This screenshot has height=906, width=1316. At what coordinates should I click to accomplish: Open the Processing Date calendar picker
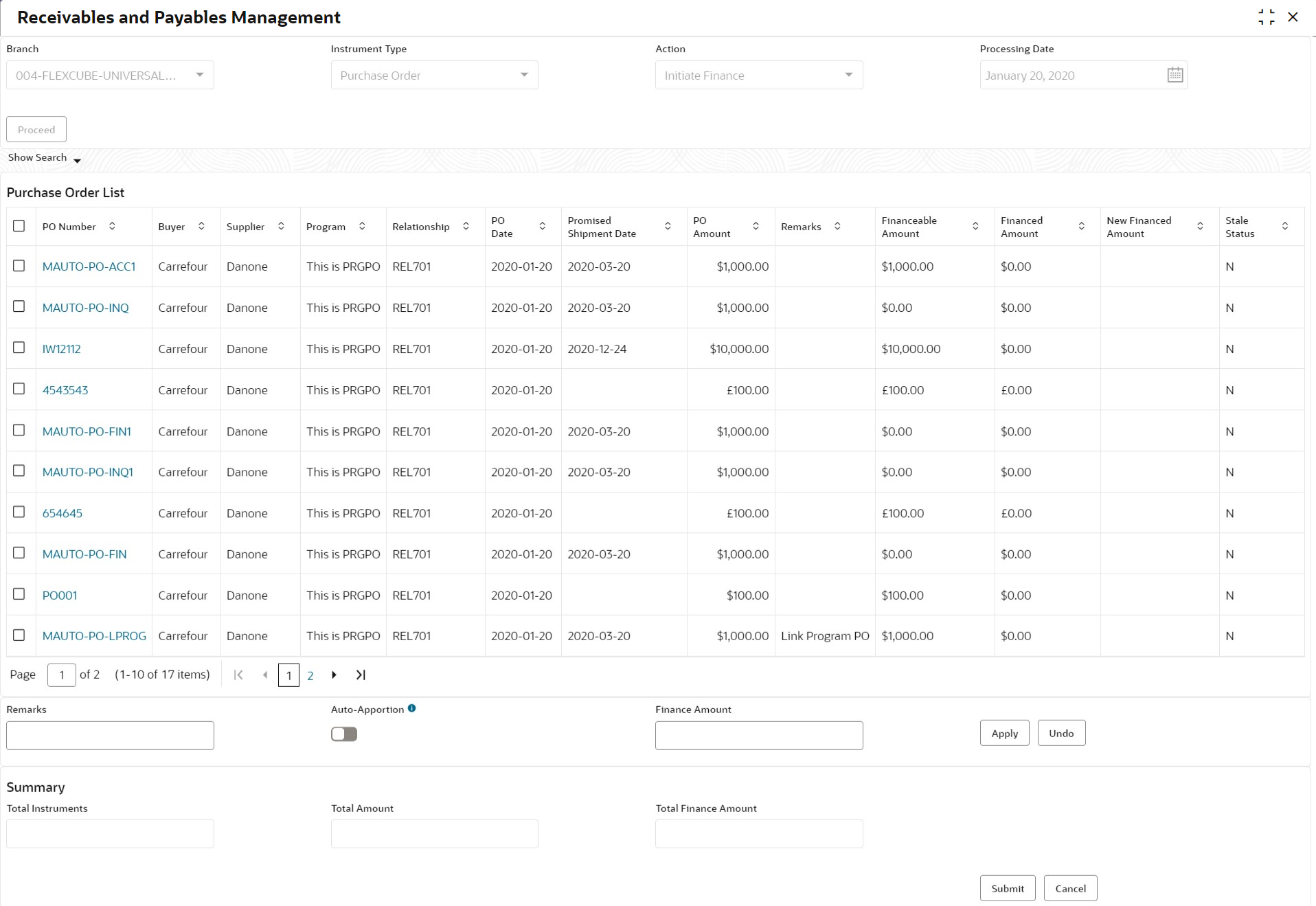1175,75
